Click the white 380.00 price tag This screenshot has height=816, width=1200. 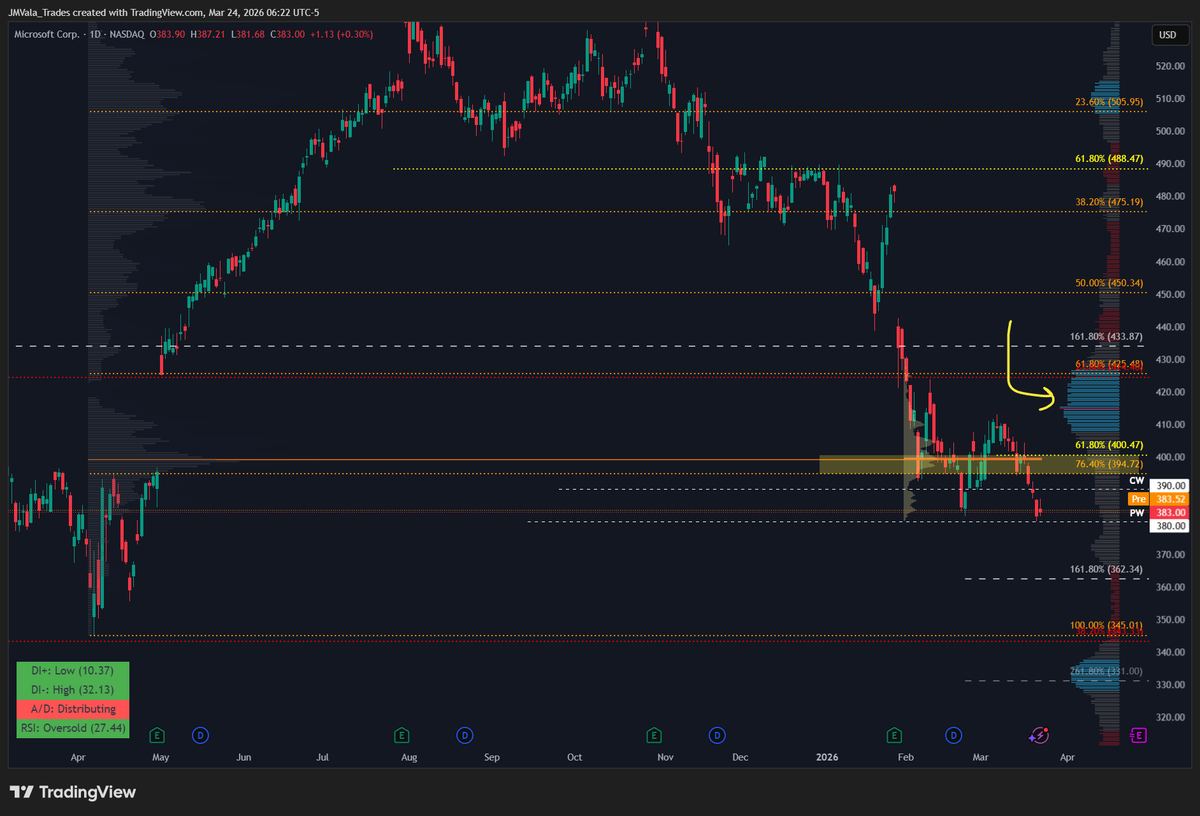click(x=1168, y=525)
